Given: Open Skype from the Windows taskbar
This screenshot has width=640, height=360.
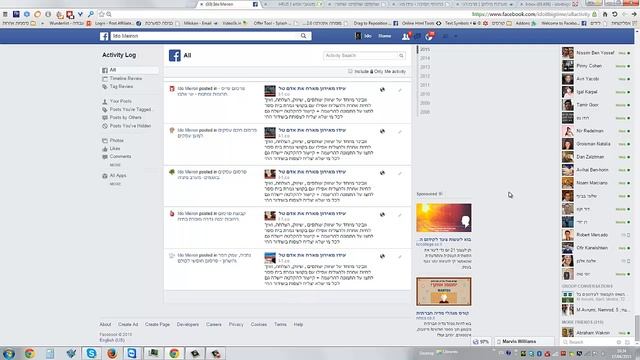Looking at the screenshot, I should coord(91,353).
